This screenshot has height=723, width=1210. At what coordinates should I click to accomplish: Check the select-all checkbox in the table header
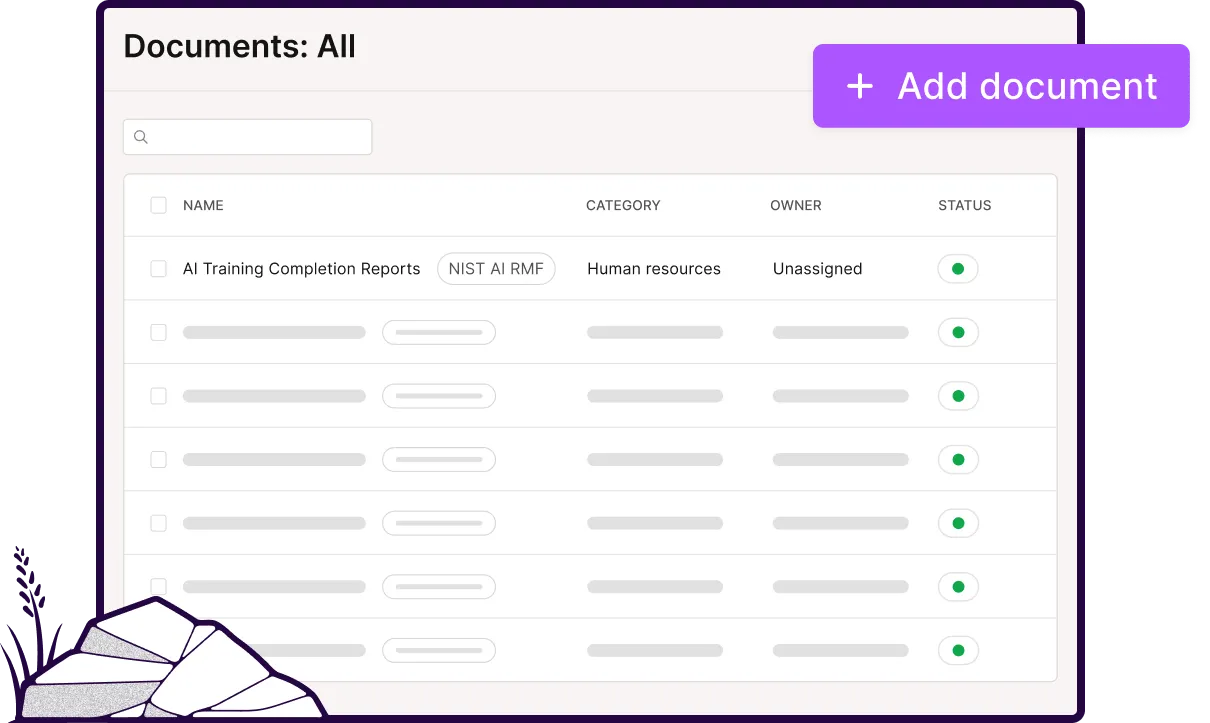click(x=158, y=204)
